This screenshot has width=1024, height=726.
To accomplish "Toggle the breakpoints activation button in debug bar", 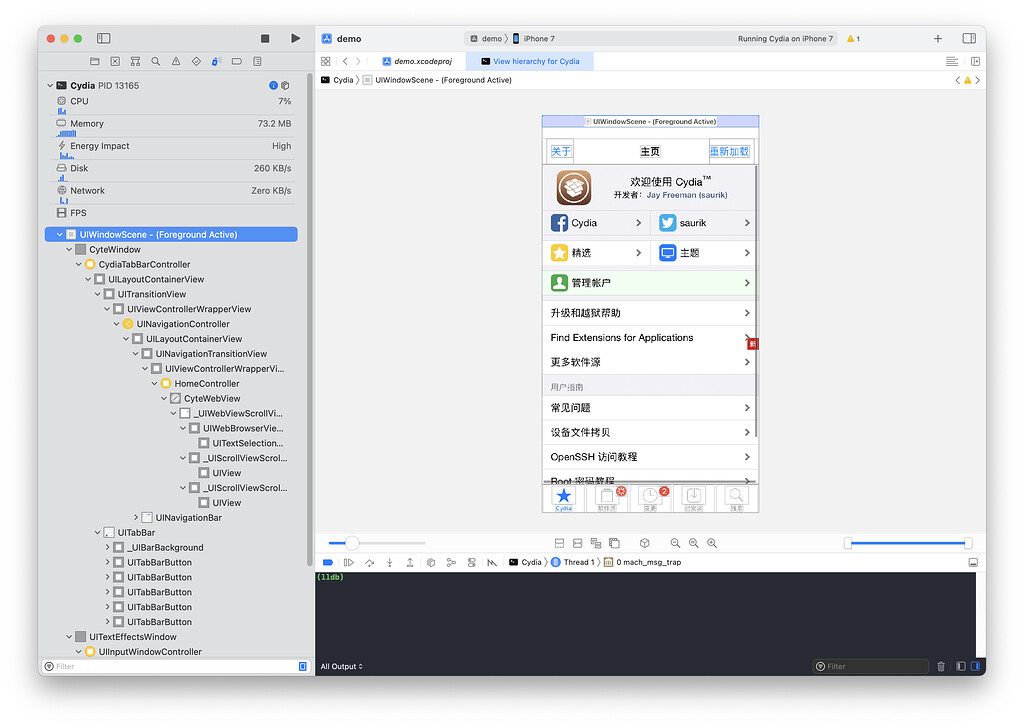I will (328, 562).
